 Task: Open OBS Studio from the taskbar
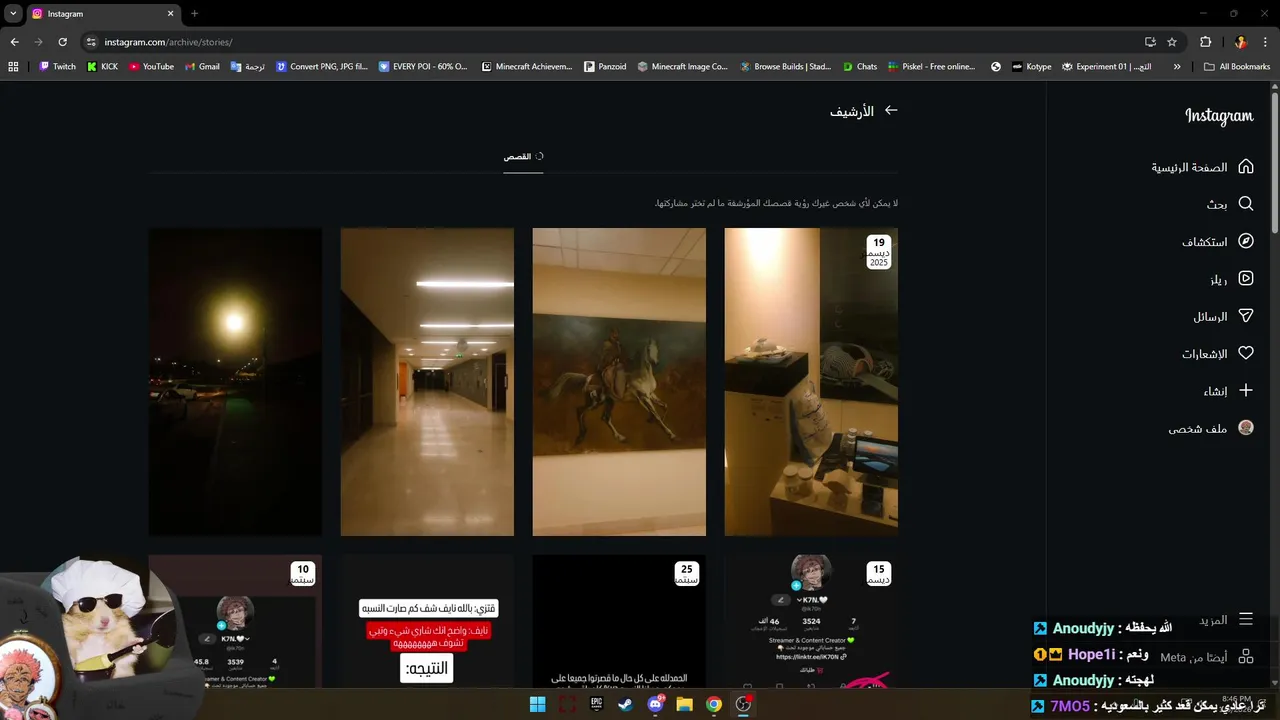point(743,704)
